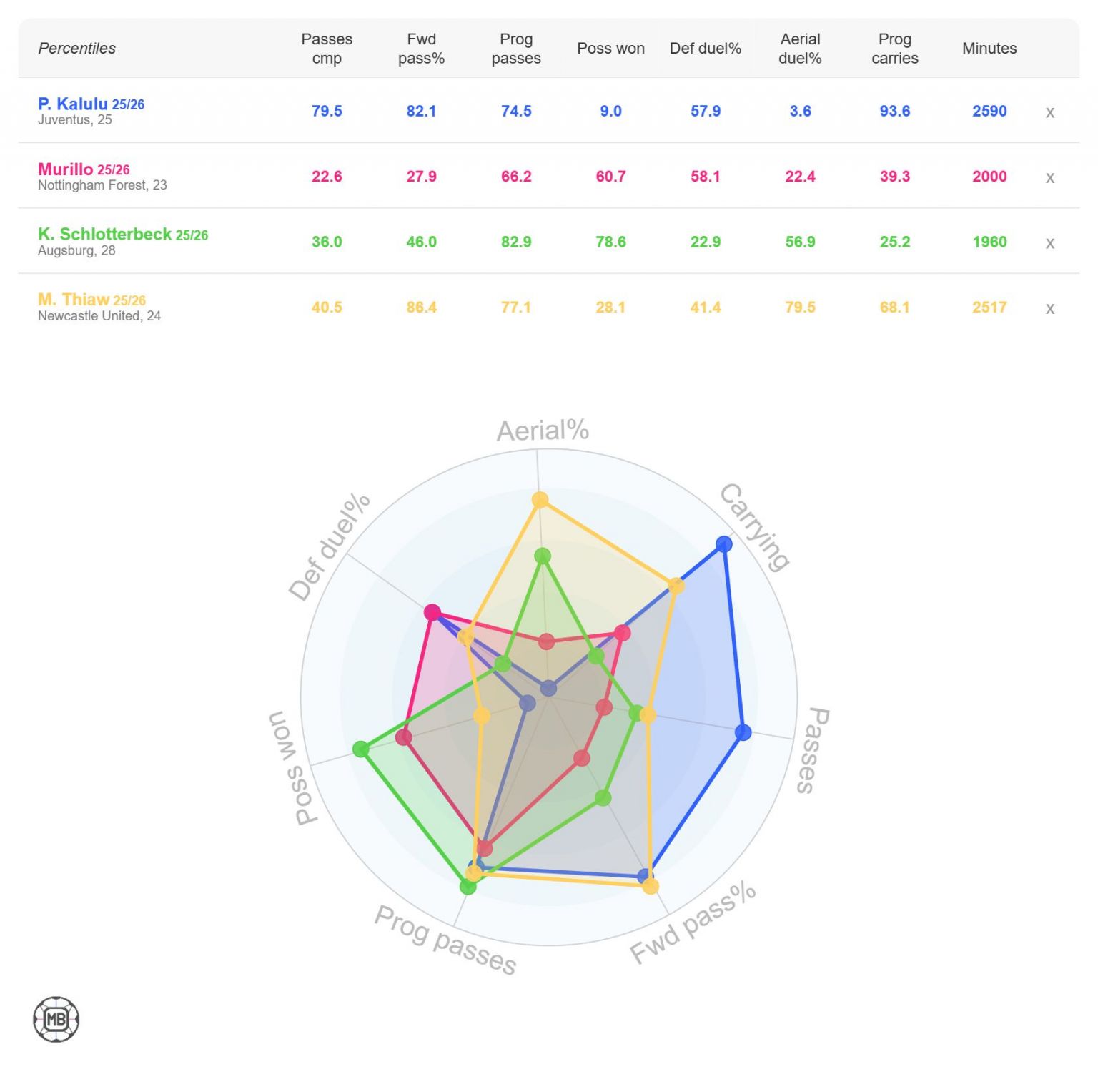The image size is (1098, 1092).
Task: Click K. Schlotterbeck player name
Action: click(x=104, y=235)
